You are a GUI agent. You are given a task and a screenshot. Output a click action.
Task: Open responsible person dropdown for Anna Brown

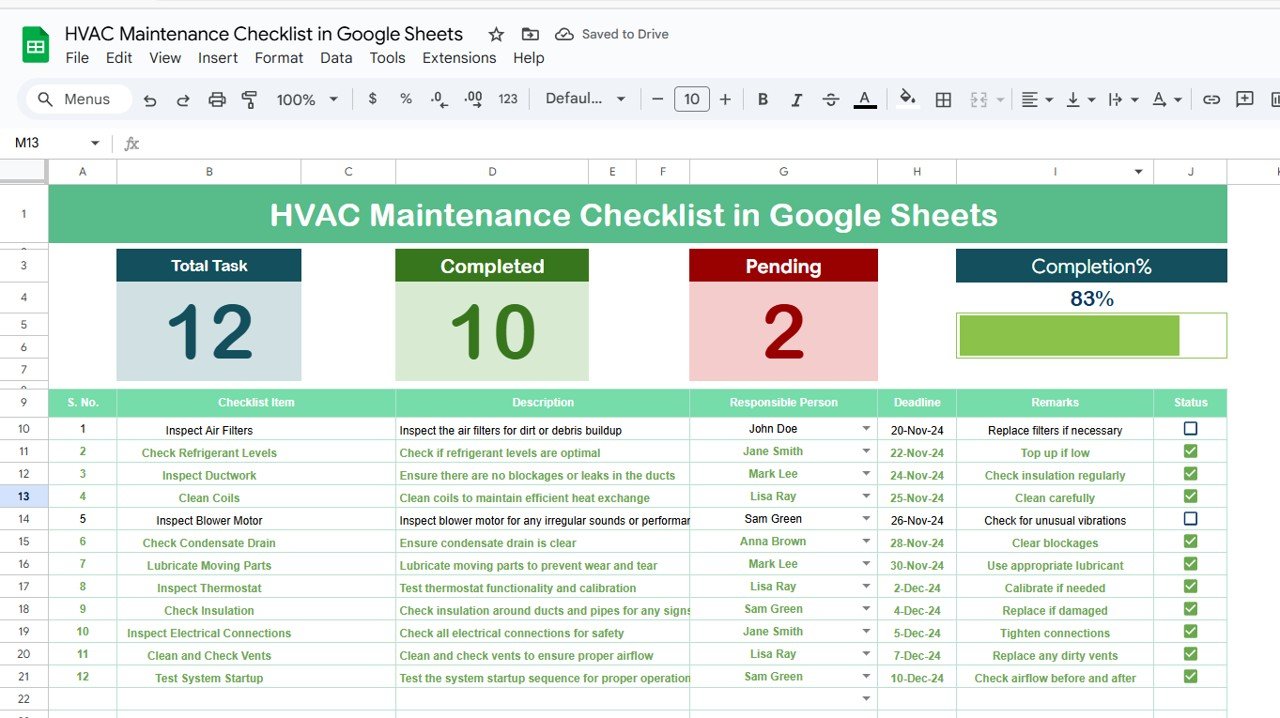866,542
